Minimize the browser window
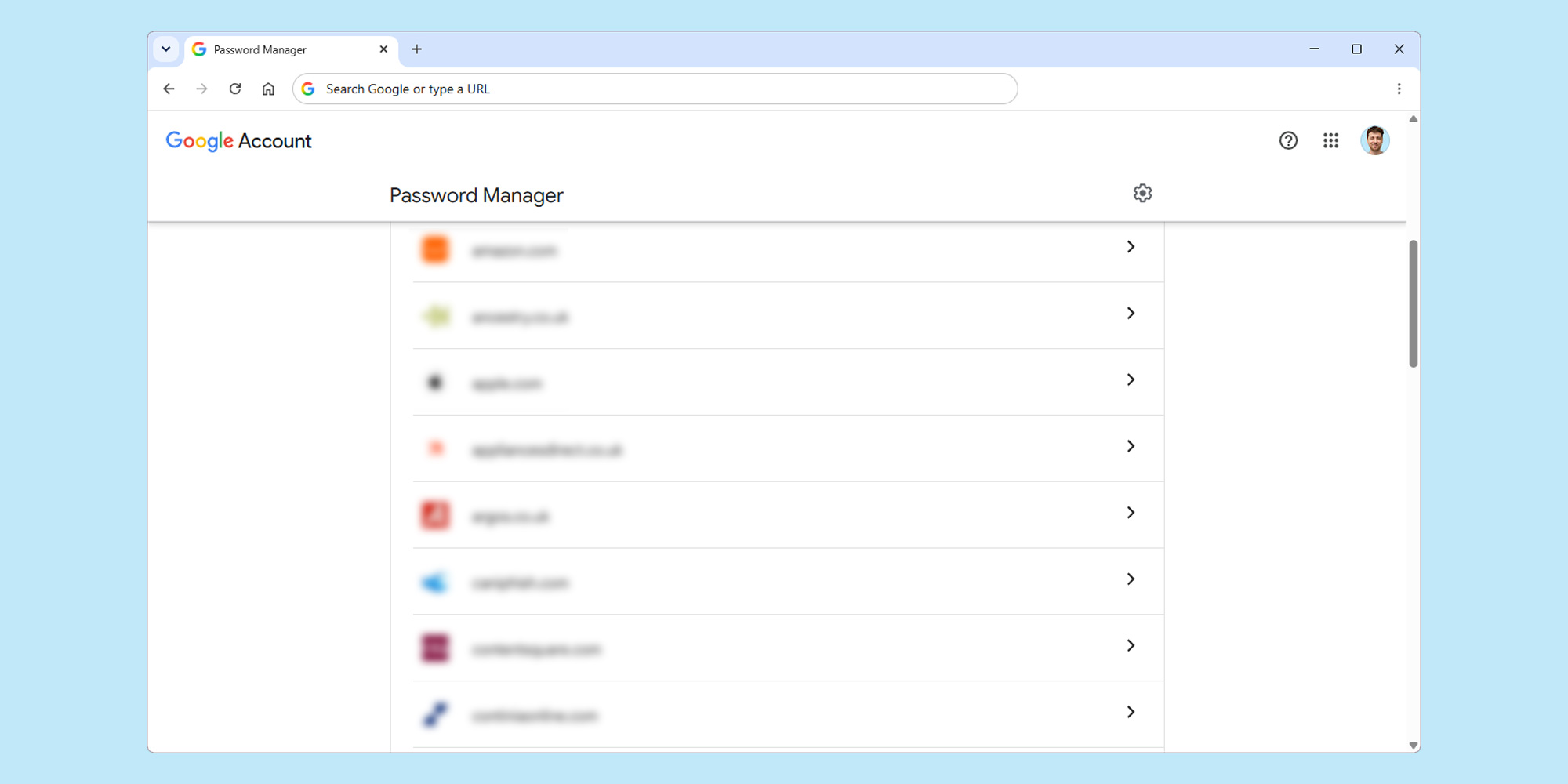1568x784 pixels. pos(1314,49)
